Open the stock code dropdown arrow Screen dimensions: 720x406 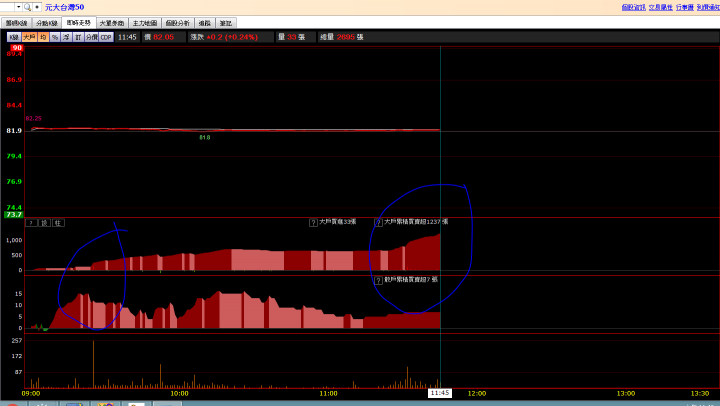click(18, 7)
